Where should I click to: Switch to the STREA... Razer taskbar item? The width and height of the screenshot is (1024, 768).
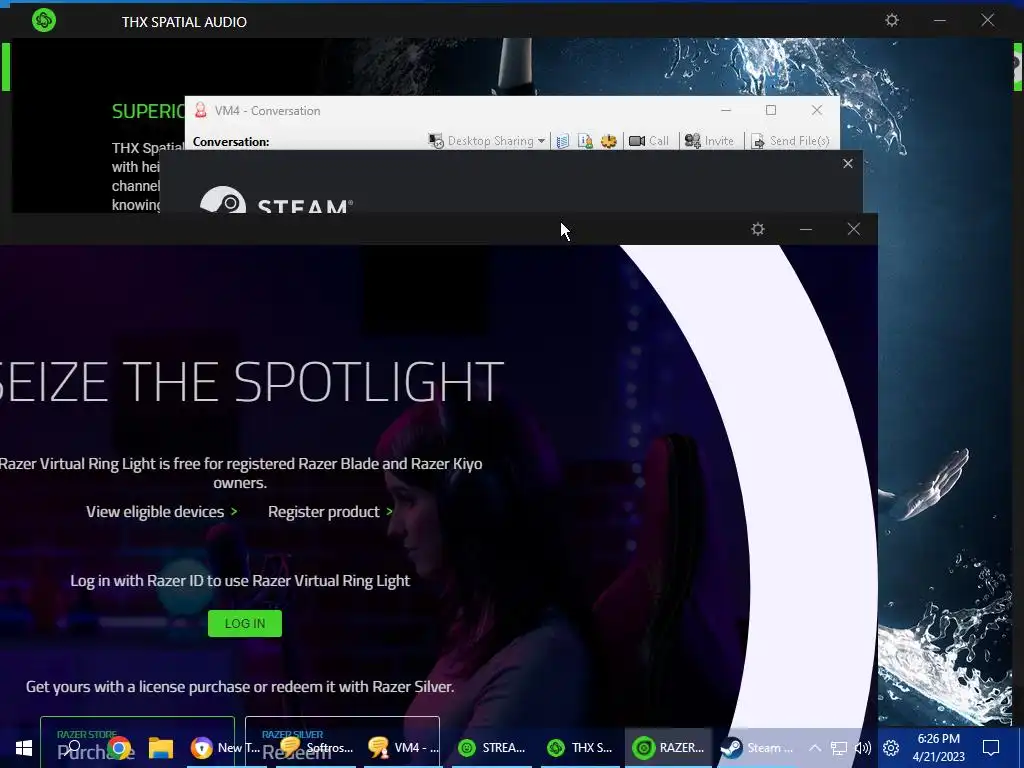tap(492, 748)
